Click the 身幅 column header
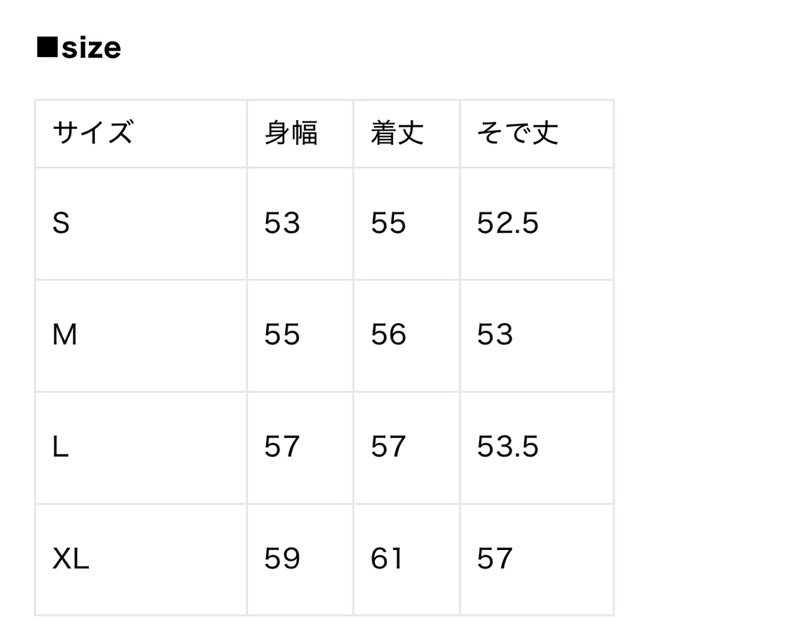The height and width of the screenshot is (639, 800). (x=291, y=133)
